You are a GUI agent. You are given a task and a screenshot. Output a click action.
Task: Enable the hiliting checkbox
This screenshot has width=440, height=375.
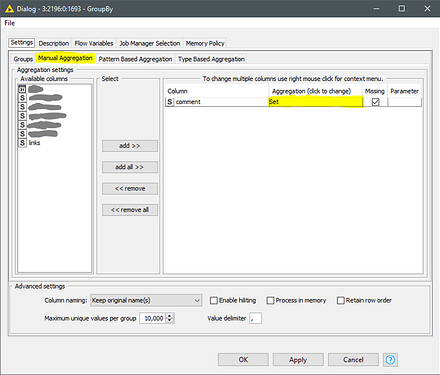pos(214,300)
